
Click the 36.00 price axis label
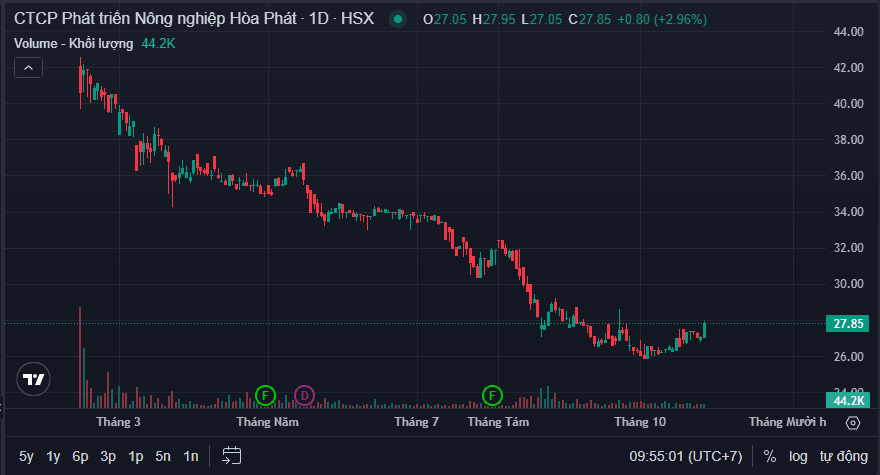(848, 176)
